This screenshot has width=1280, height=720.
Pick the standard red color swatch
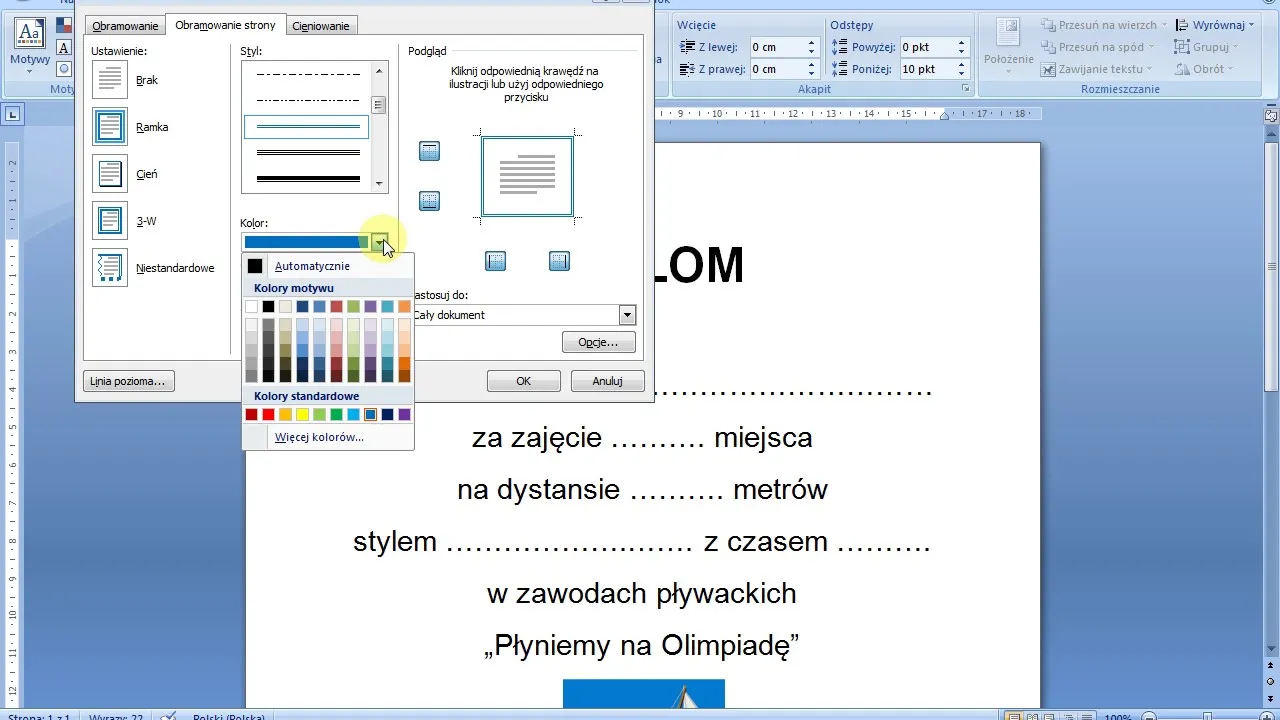click(x=269, y=414)
